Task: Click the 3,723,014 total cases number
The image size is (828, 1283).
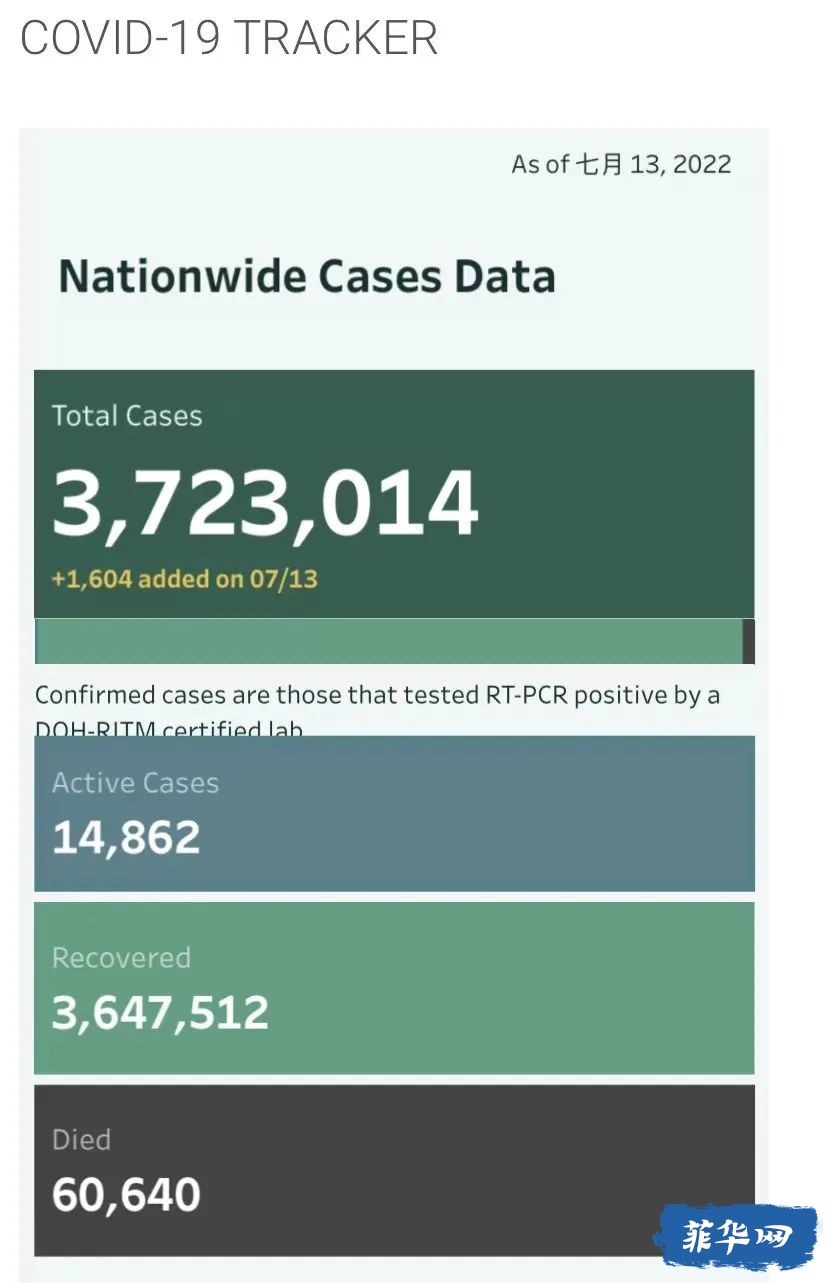Action: [265, 503]
